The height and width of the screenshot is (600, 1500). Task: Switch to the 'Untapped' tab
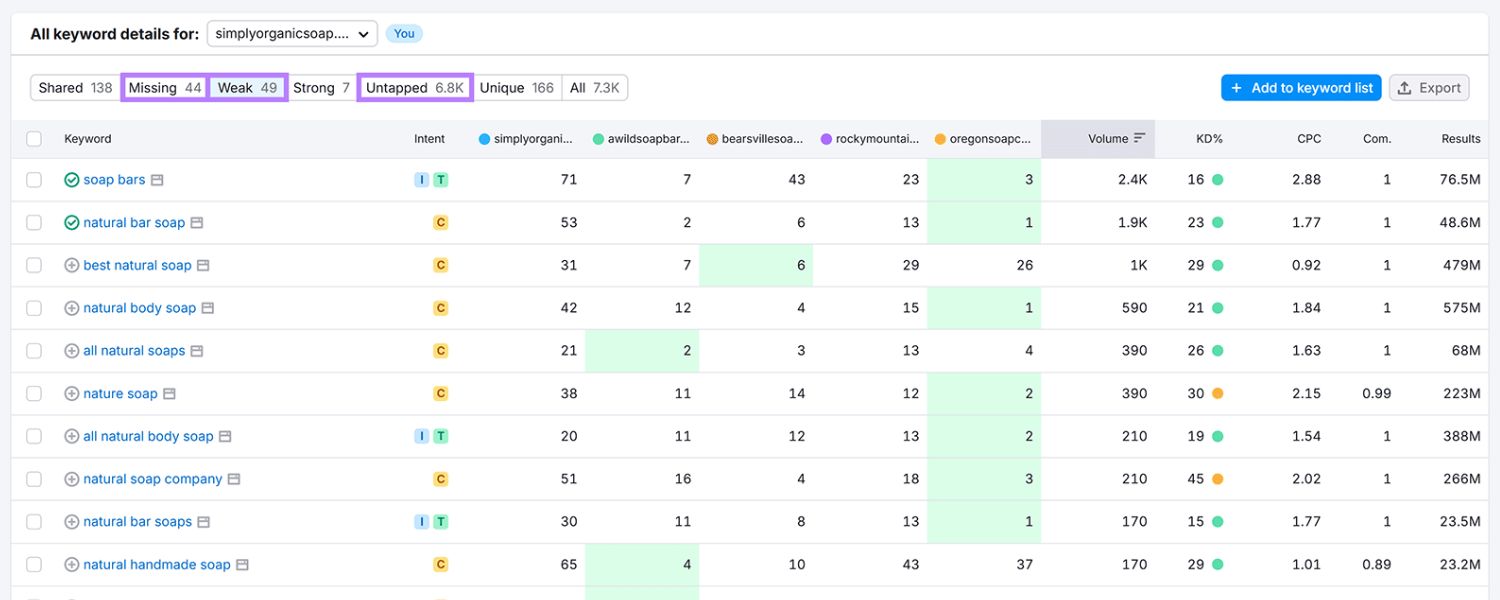(x=414, y=87)
